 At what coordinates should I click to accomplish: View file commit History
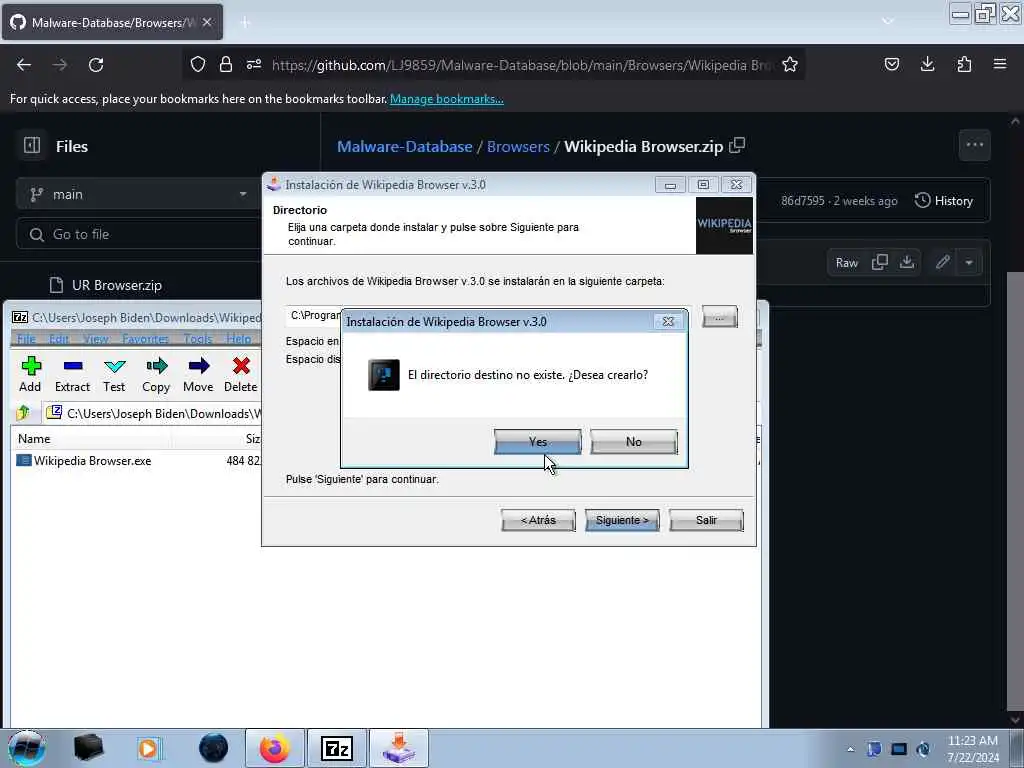pyautogui.click(x=944, y=200)
